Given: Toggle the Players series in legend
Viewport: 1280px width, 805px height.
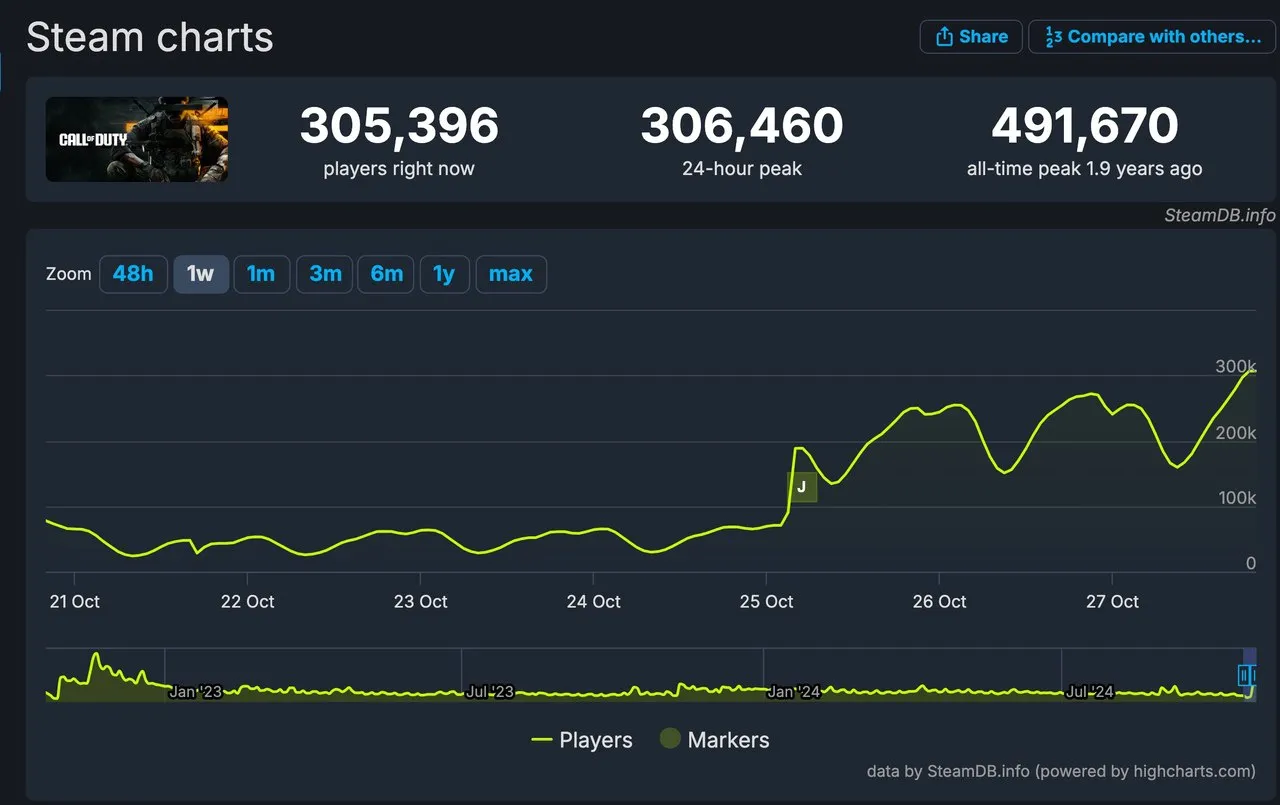Looking at the screenshot, I should [x=582, y=740].
